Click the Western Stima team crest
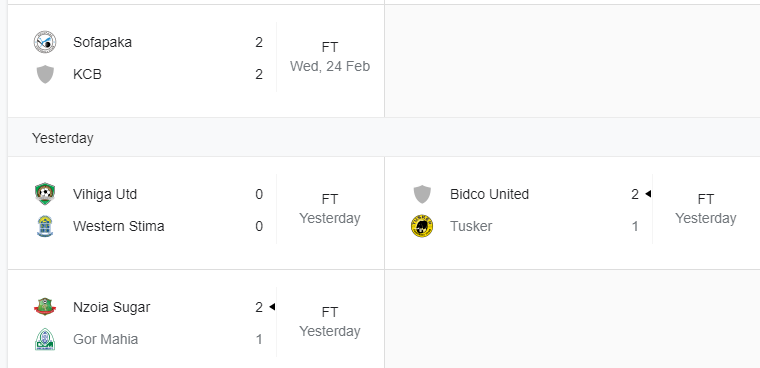Image resolution: width=760 pixels, height=368 pixels. [45, 226]
